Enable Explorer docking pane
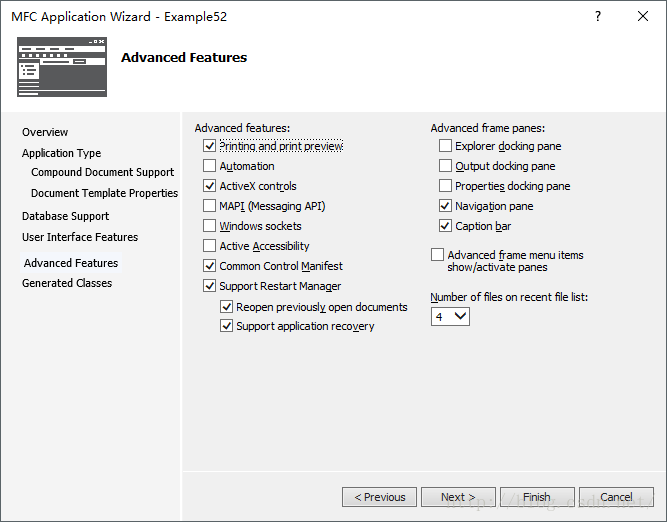 445,146
